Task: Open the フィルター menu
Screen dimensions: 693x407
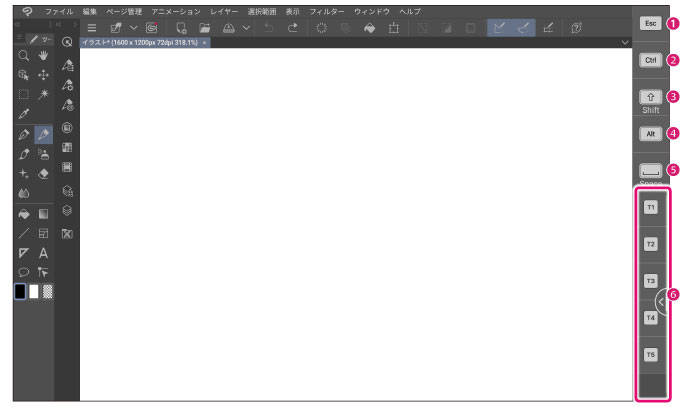Action: pos(327,11)
